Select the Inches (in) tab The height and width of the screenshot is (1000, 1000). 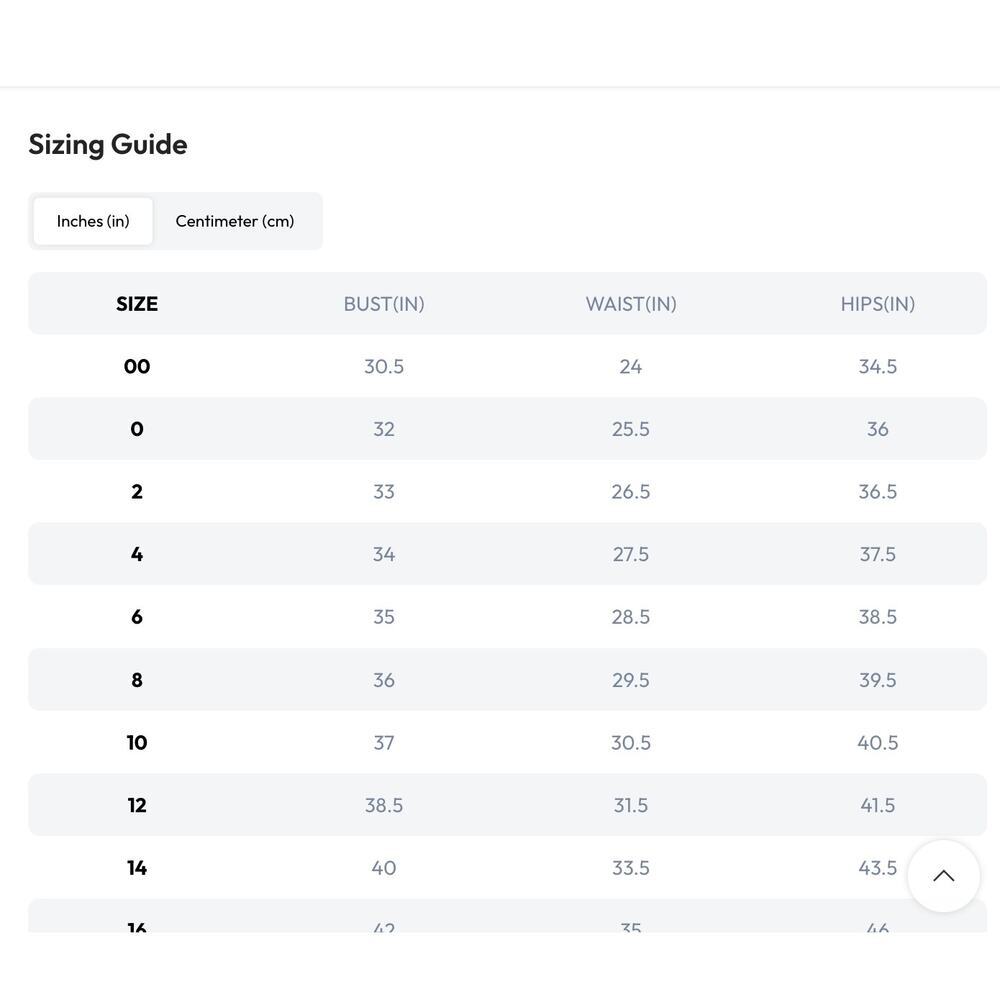93,221
